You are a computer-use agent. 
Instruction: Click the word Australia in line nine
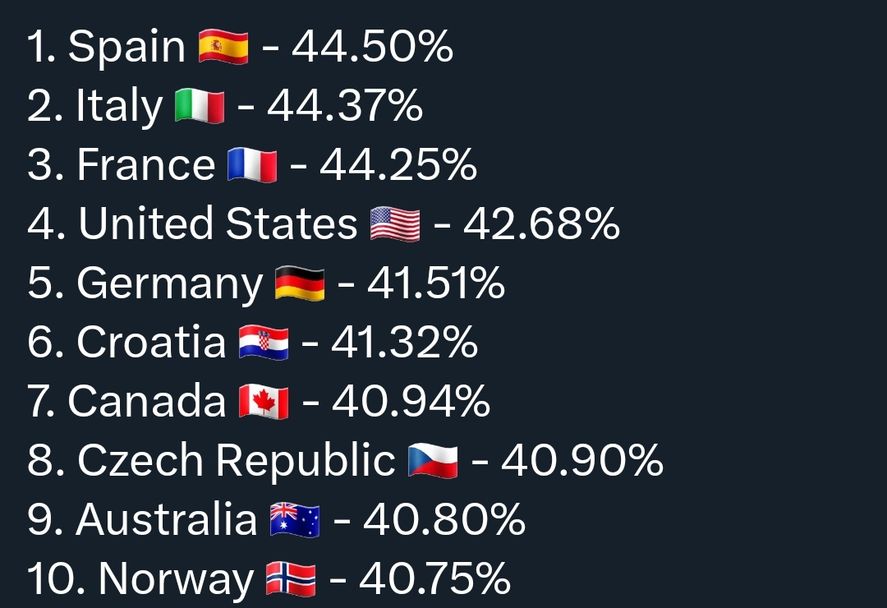click(166, 520)
